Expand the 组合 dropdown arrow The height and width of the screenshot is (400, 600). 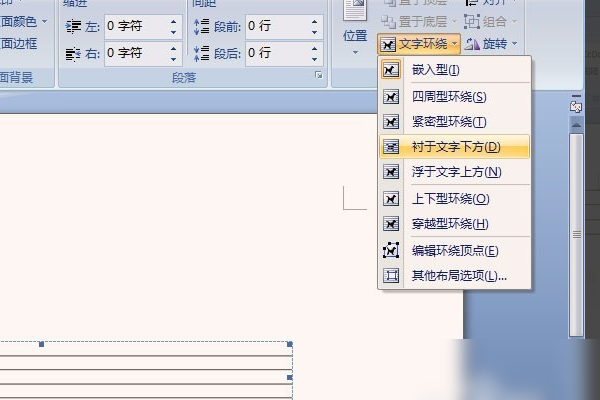(x=514, y=22)
